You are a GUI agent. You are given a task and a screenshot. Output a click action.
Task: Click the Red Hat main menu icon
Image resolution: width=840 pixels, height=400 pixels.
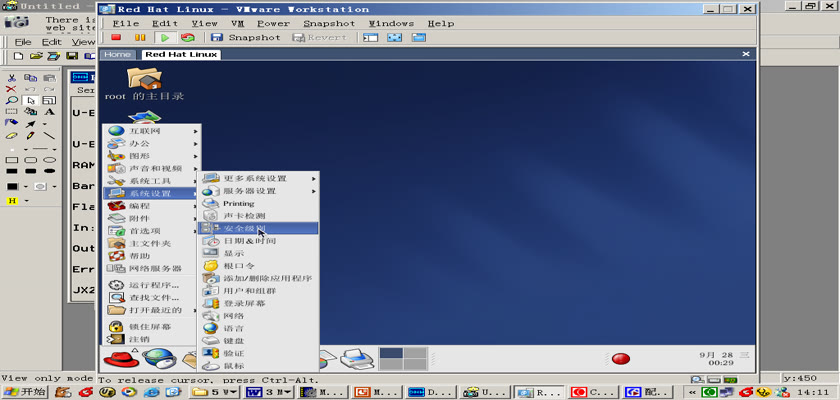click(121, 358)
